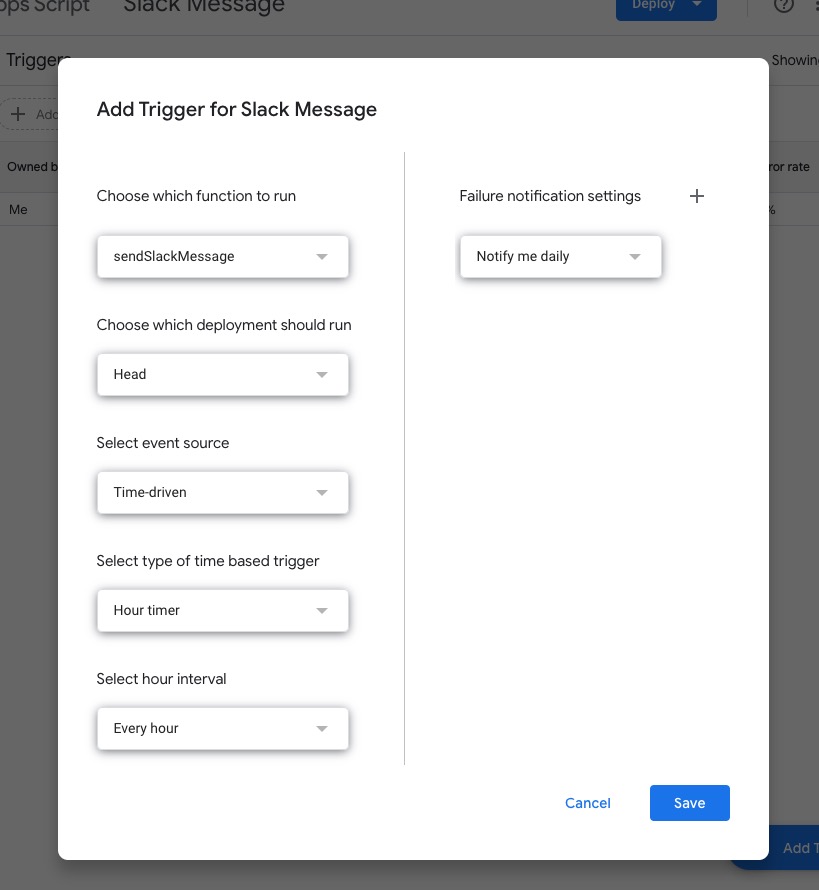819x890 pixels.
Task: Click the Select event source label
Action: click(x=163, y=443)
